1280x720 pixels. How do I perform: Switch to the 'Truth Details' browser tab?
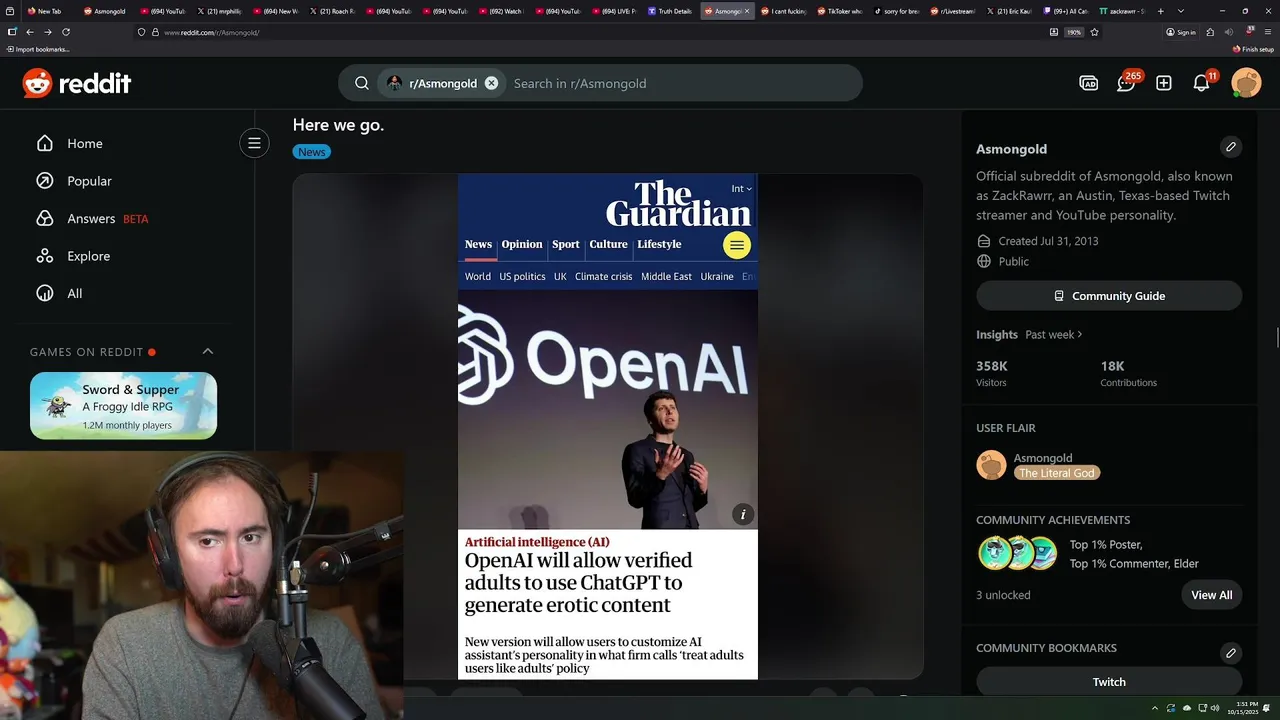pyautogui.click(x=672, y=11)
